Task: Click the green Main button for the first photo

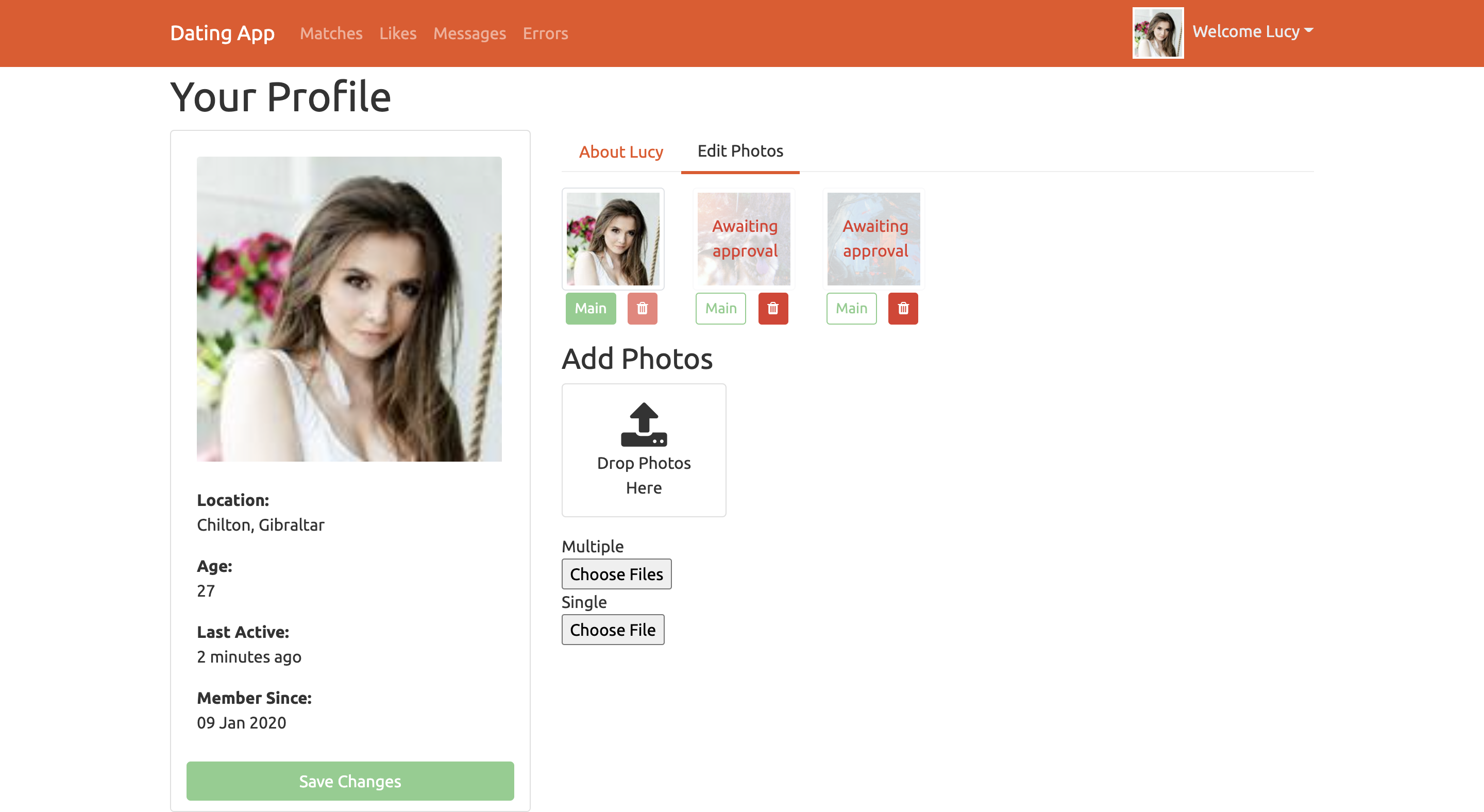Action: coord(590,308)
